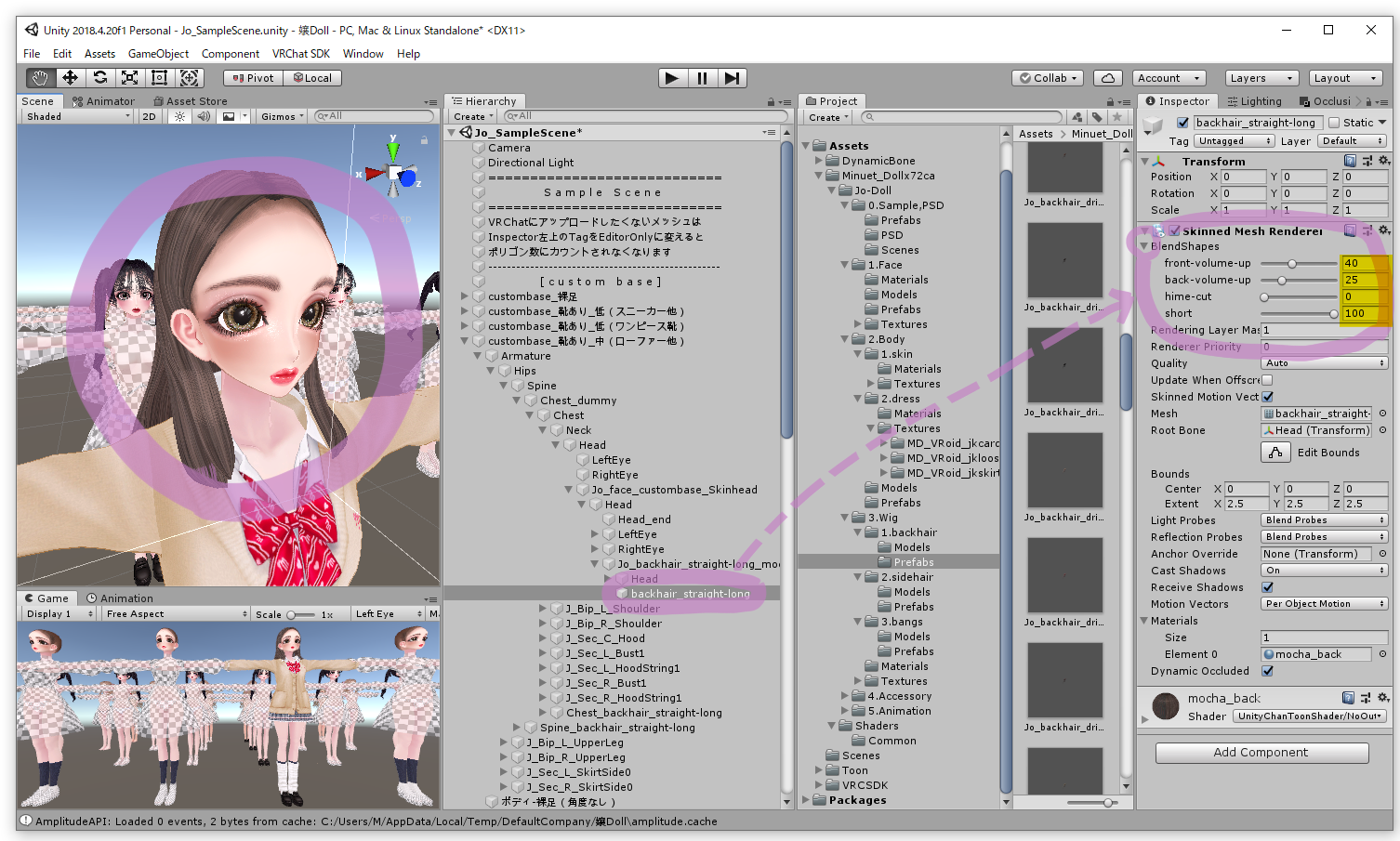Lock the Inspector panel
The image size is (1400, 841).
click(x=1368, y=101)
